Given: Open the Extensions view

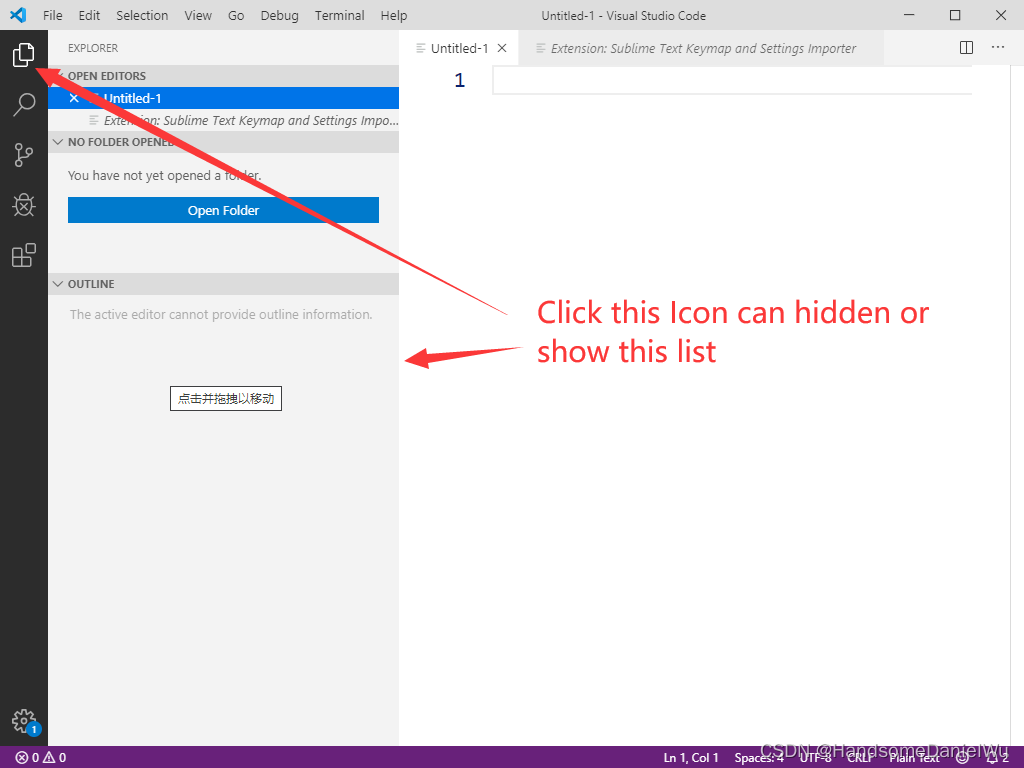Looking at the screenshot, I should pos(24,255).
